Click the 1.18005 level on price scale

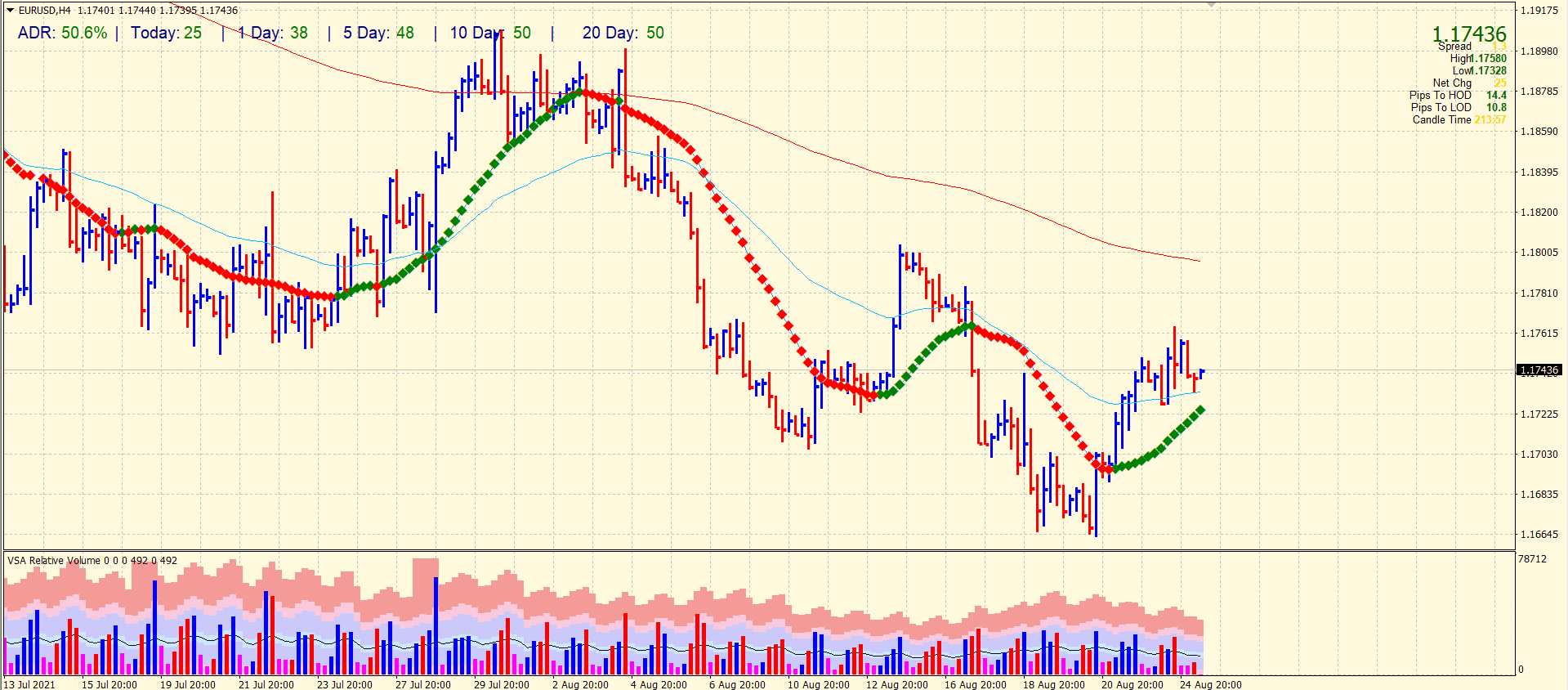tap(1539, 253)
